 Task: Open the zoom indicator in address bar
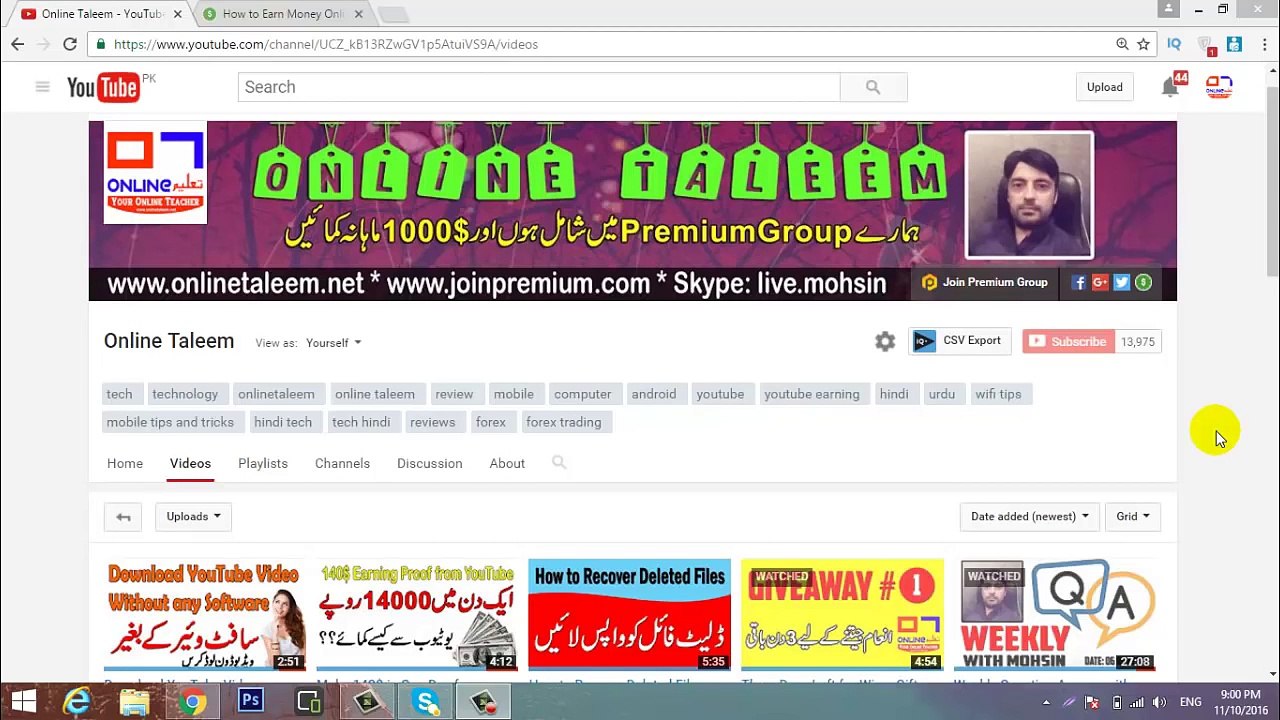click(1122, 44)
